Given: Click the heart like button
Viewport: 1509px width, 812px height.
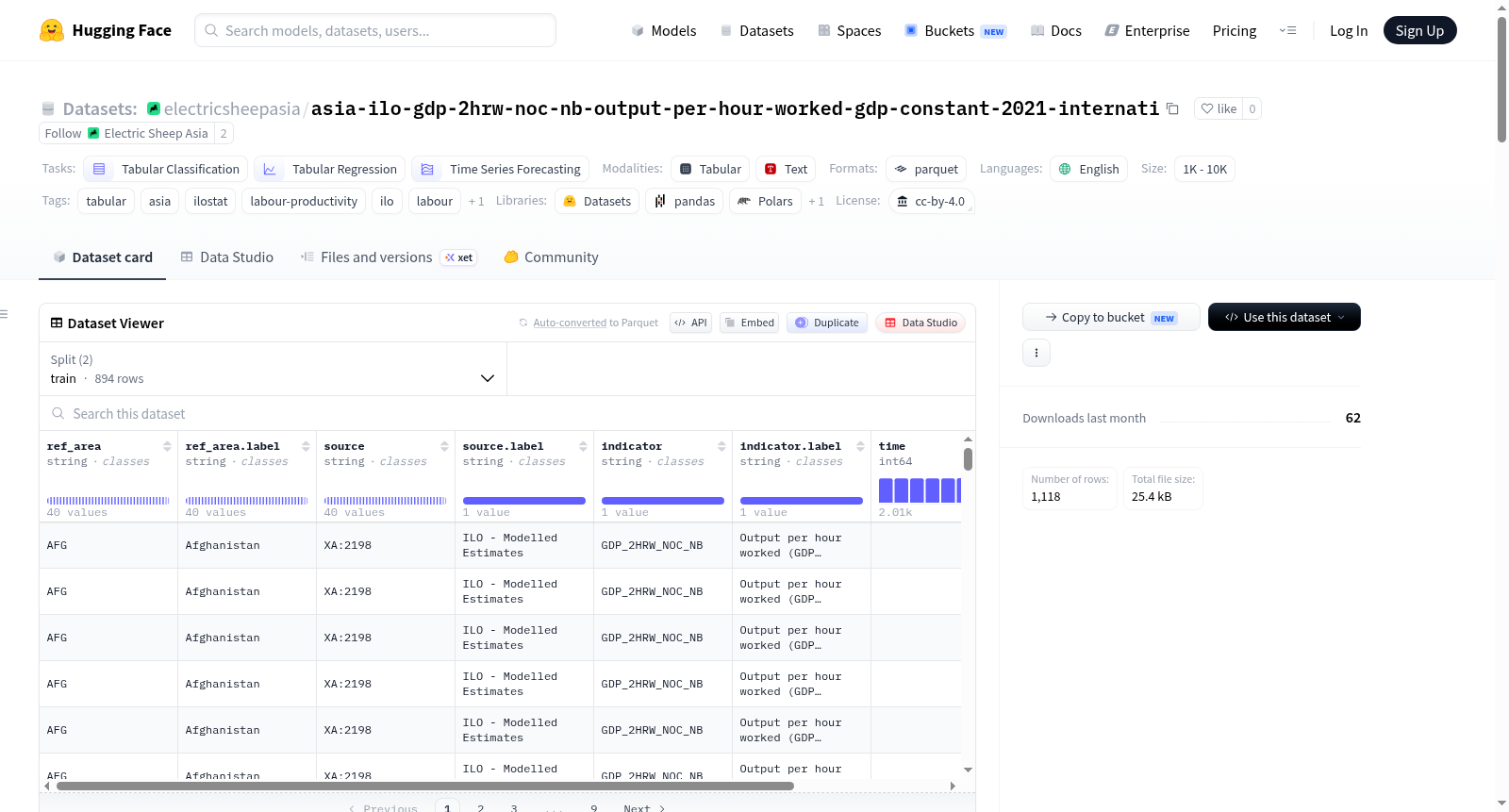Looking at the screenshot, I should (x=1219, y=108).
